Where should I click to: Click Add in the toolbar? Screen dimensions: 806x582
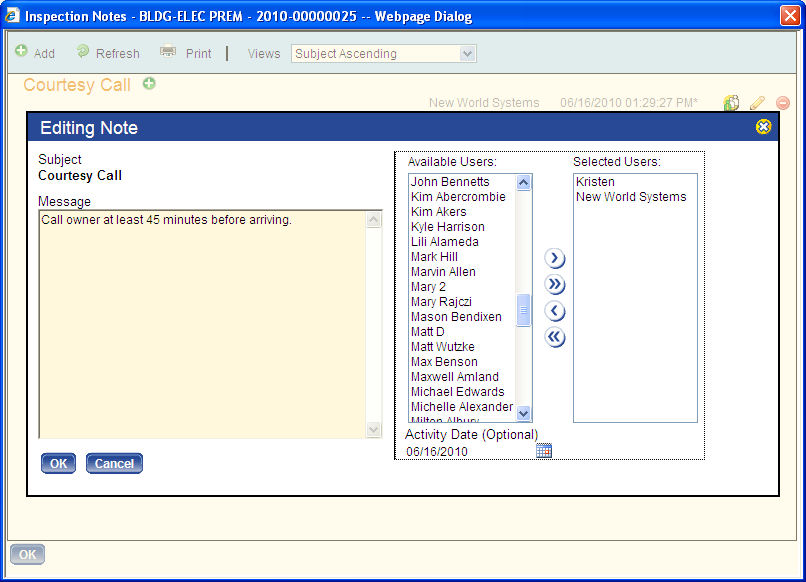[35, 53]
